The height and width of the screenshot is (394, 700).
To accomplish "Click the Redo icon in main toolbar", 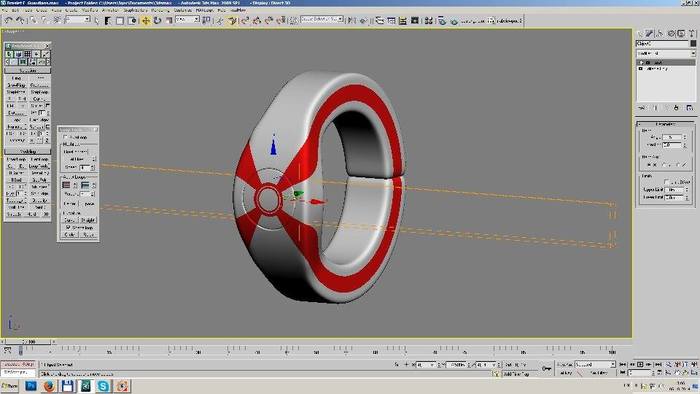I will click(20, 20).
